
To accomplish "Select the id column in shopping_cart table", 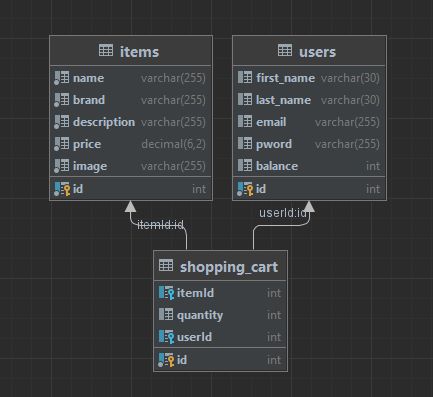I will [x=182, y=360].
